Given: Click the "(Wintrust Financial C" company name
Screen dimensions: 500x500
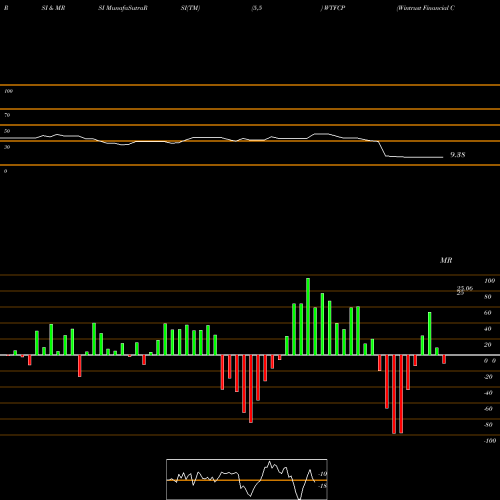Looking at the screenshot, I should pos(425,8).
